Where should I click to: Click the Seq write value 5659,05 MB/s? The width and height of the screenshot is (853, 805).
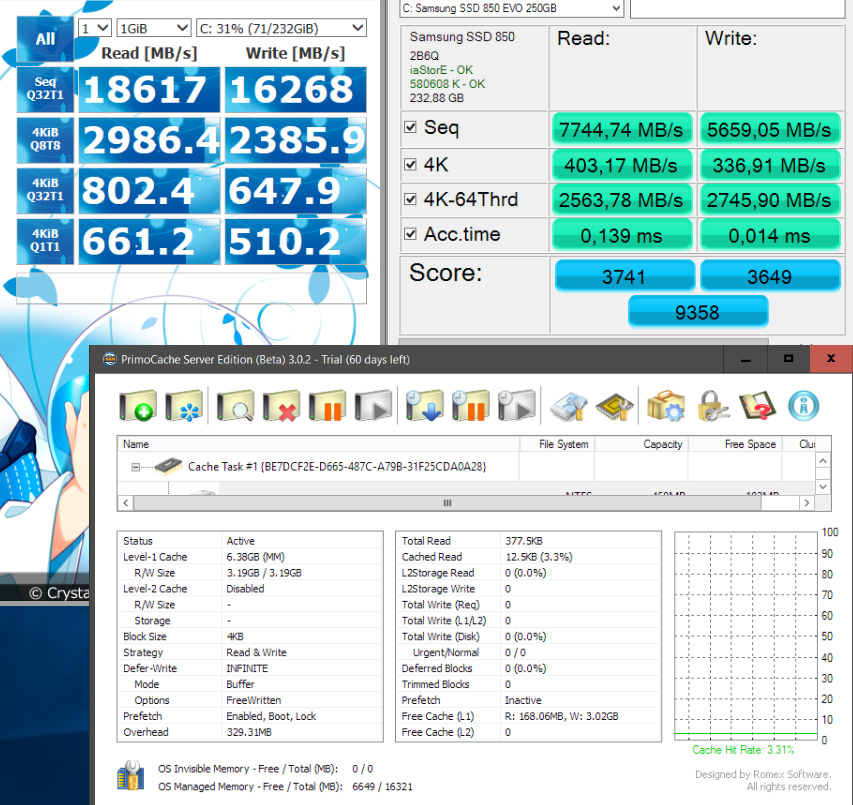click(770, 129)
